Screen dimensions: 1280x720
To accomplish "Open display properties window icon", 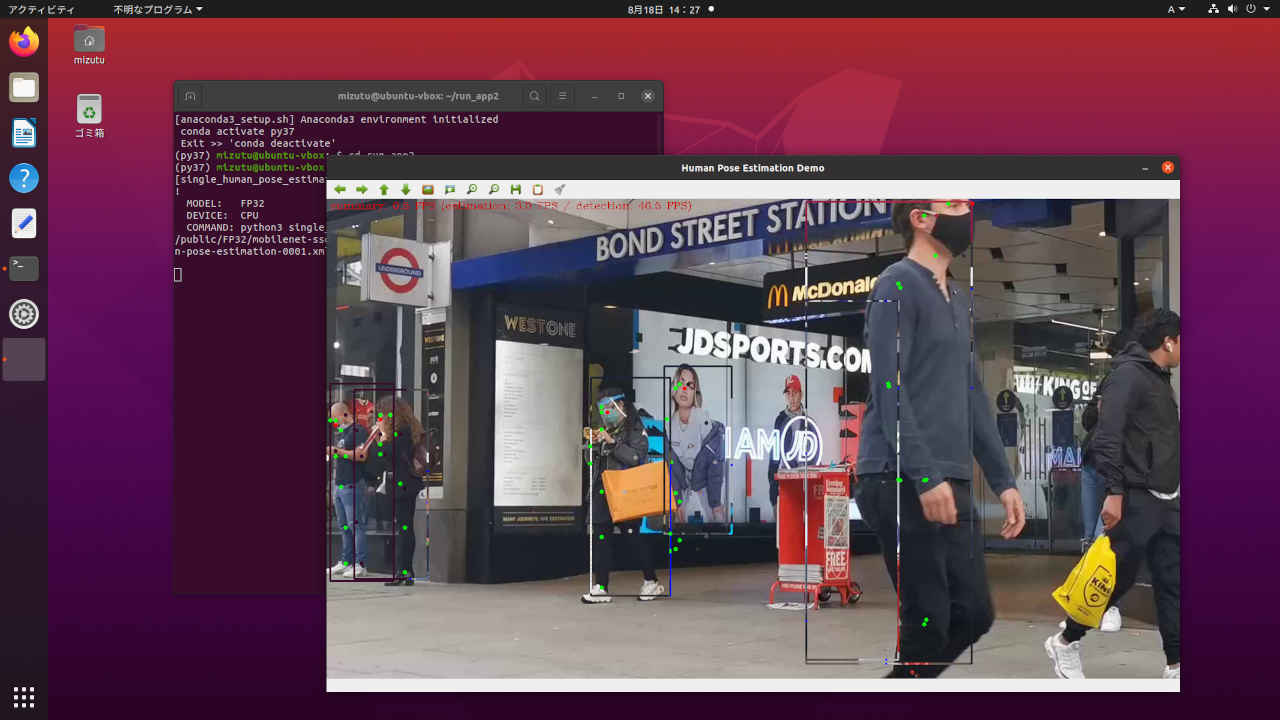I will click(x=560, y=189).
